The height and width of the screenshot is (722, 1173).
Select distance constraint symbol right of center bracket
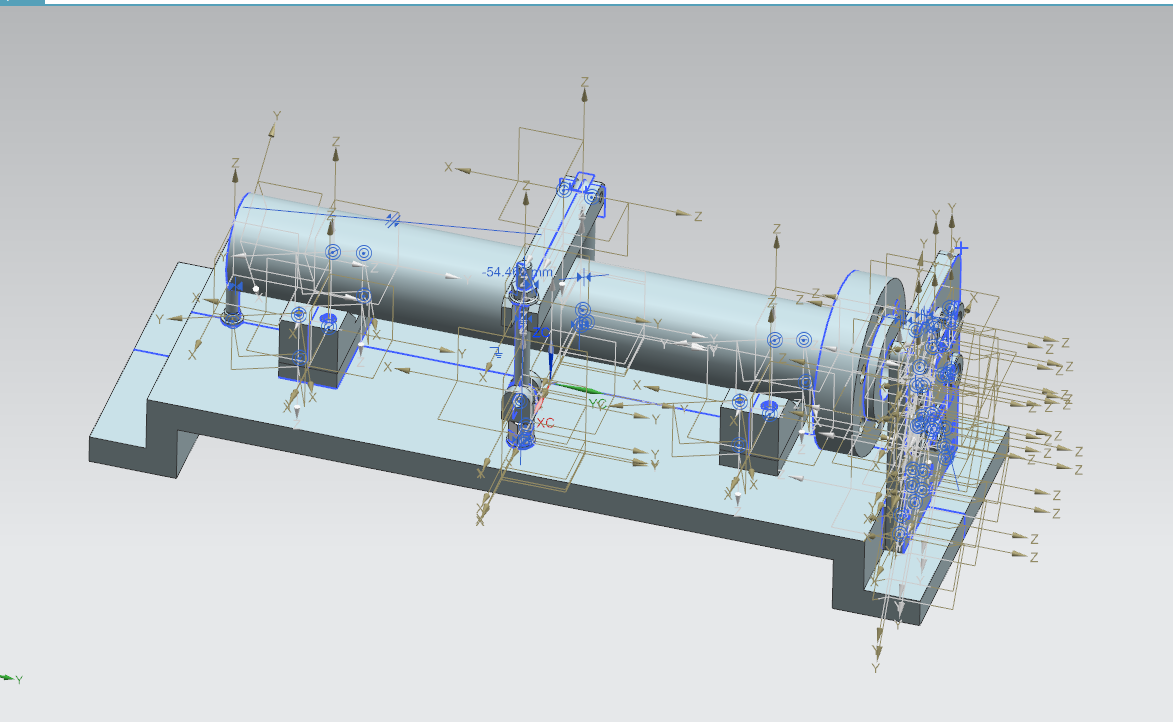pyautogui.click(x=584, y=277)
